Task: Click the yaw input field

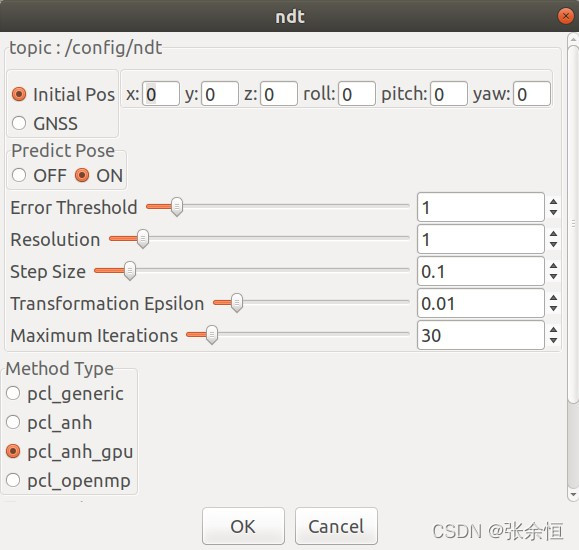Action: coord(532,94)
